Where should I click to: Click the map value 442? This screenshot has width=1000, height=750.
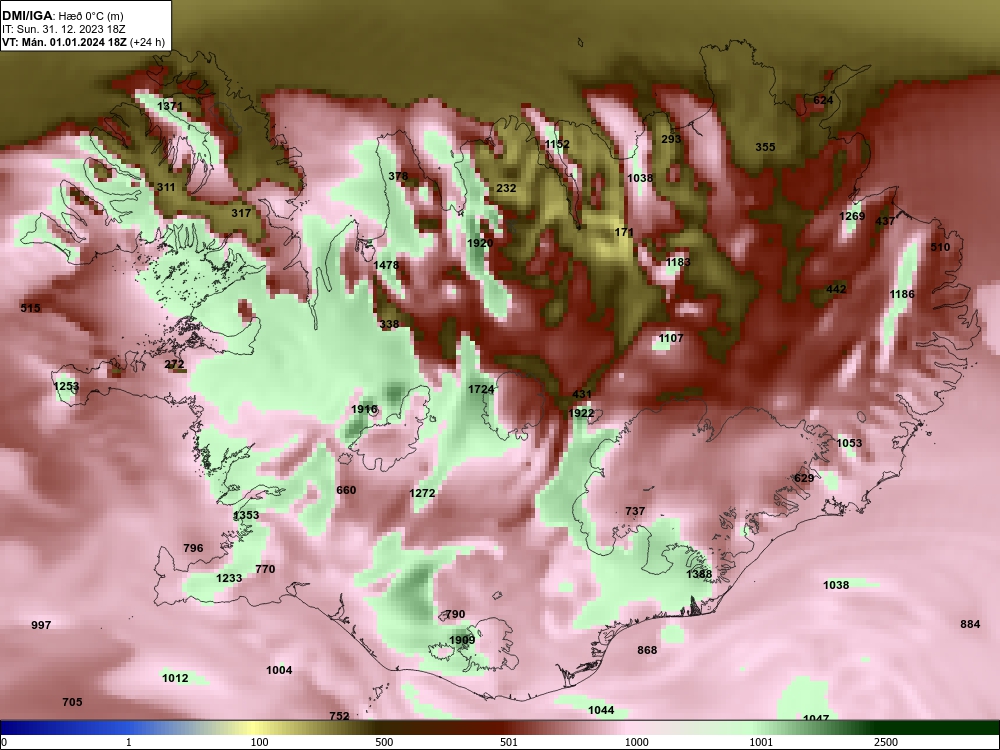[x=836, y=290]
